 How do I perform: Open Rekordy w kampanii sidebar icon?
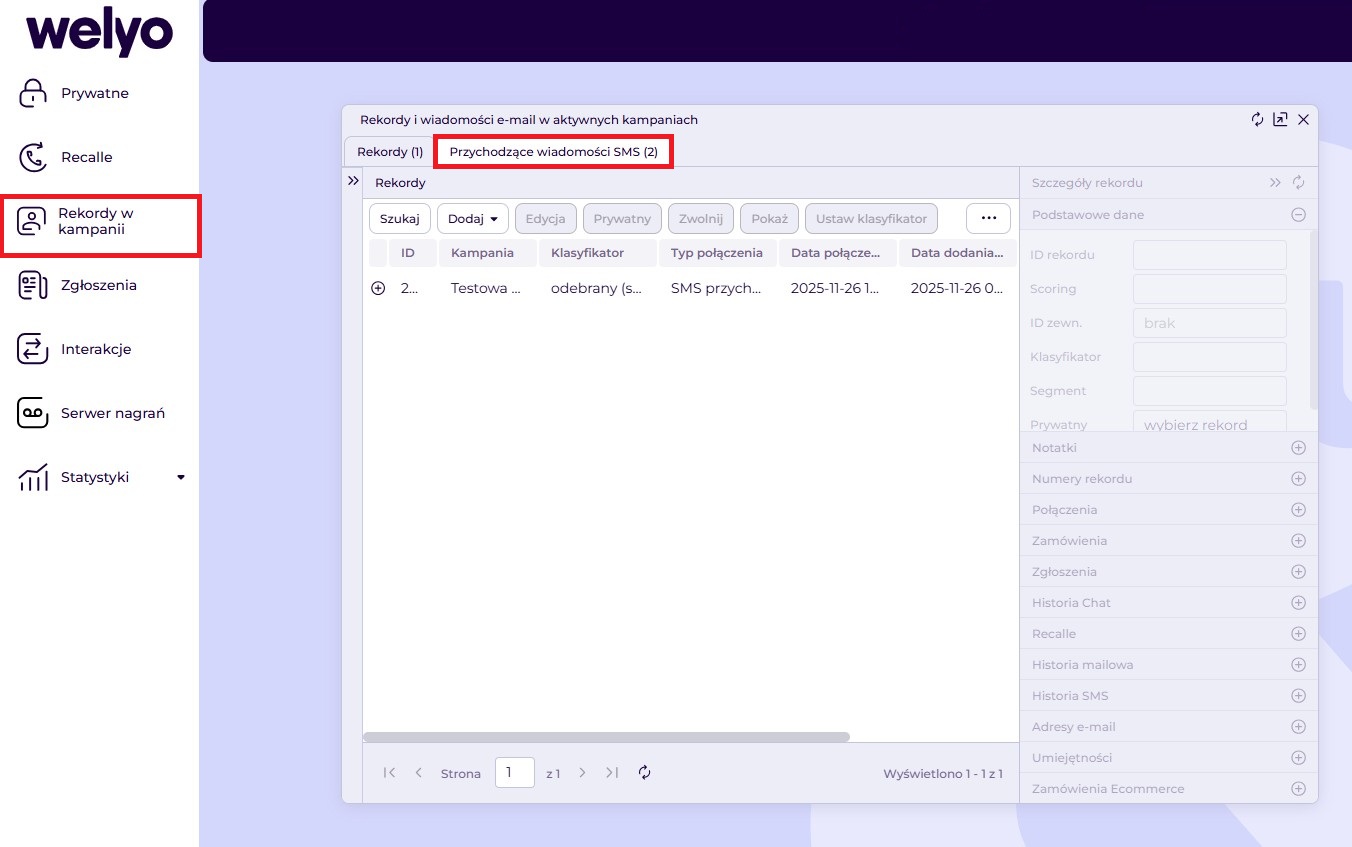click(33, 221)
